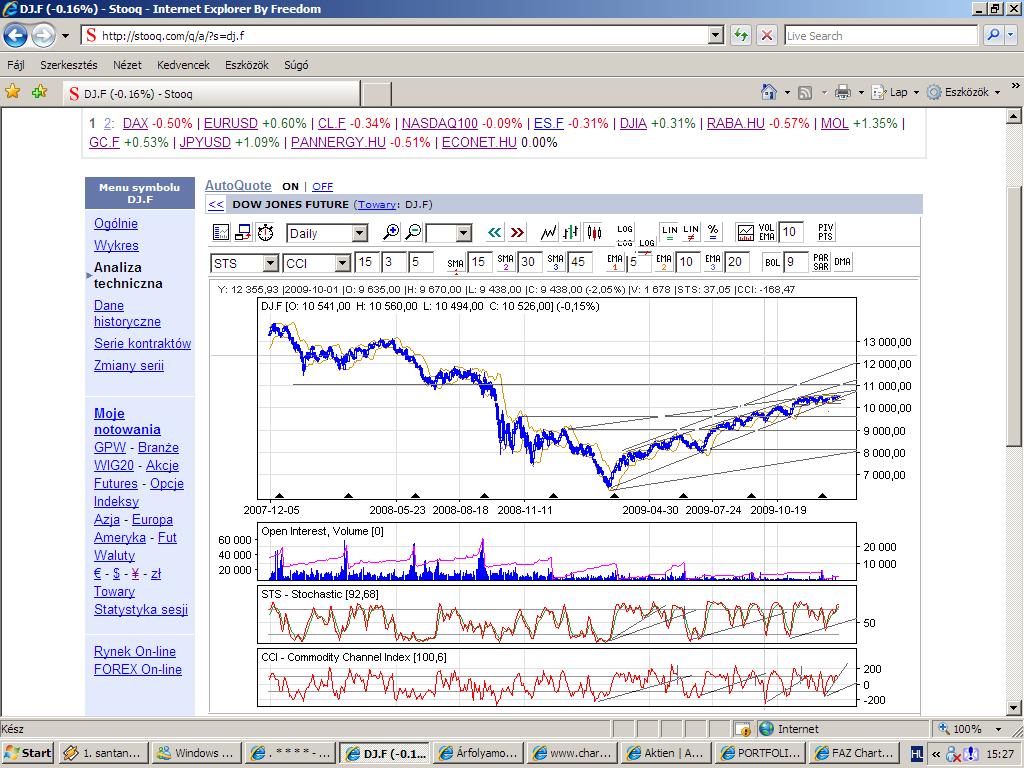
Task: Stop page loading with the red X
Action: click(767, 35)
